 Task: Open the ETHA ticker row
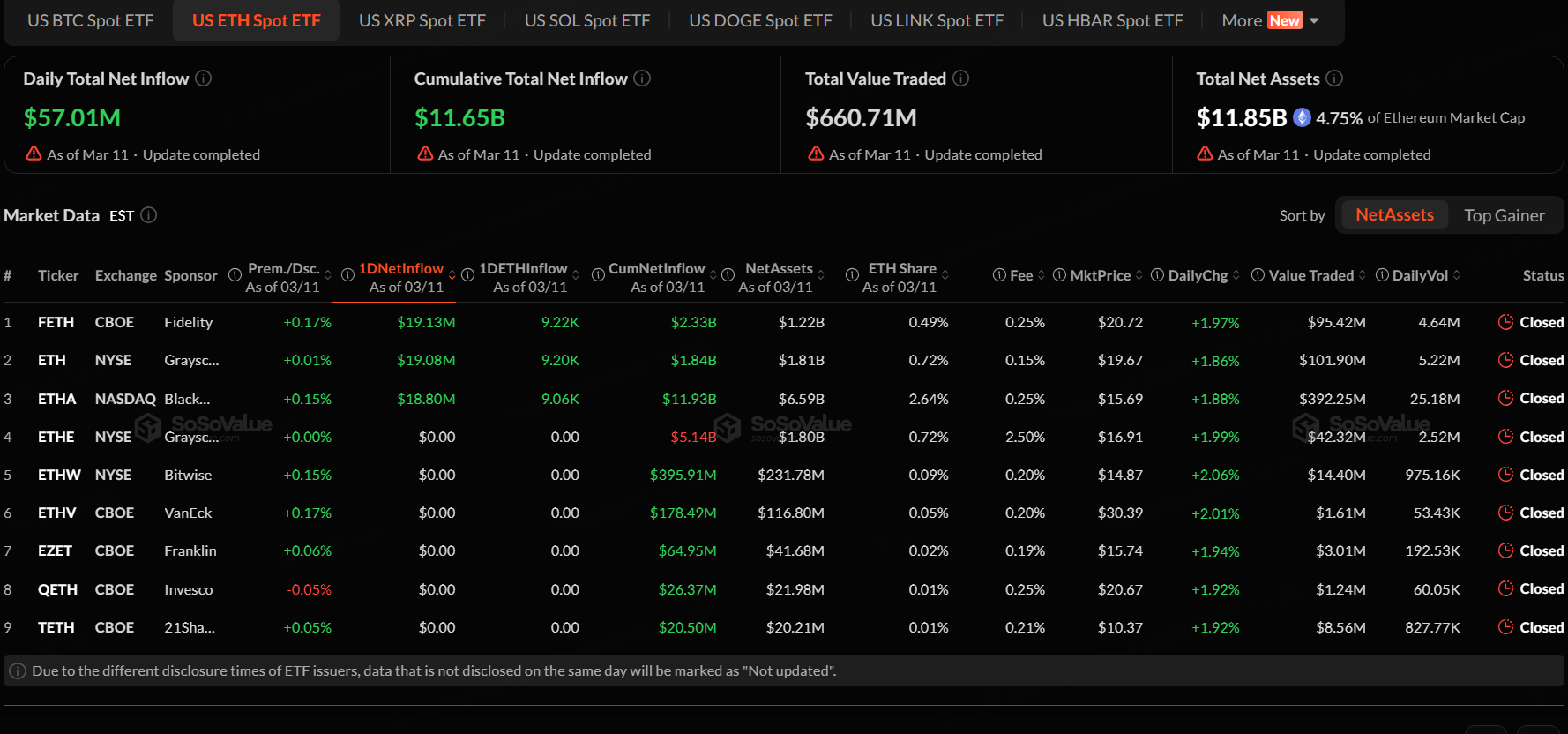[x=56, y=399]
